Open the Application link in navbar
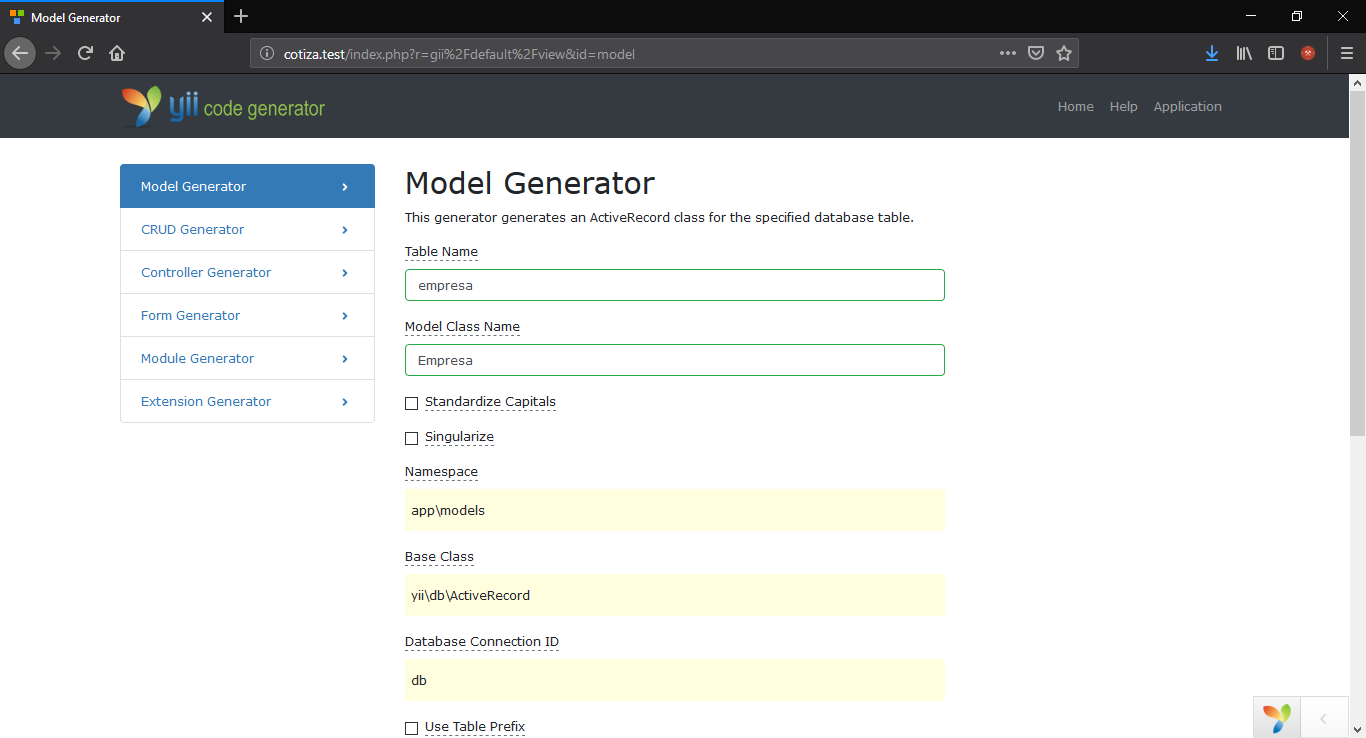Screen dimensions: 1366x738 pos(1187,107)
